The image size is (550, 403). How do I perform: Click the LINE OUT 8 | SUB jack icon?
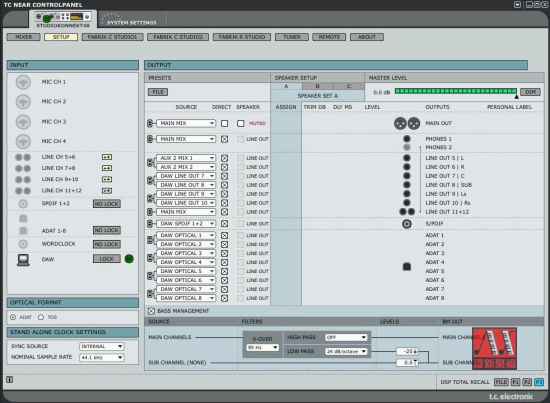click(407, 185)
